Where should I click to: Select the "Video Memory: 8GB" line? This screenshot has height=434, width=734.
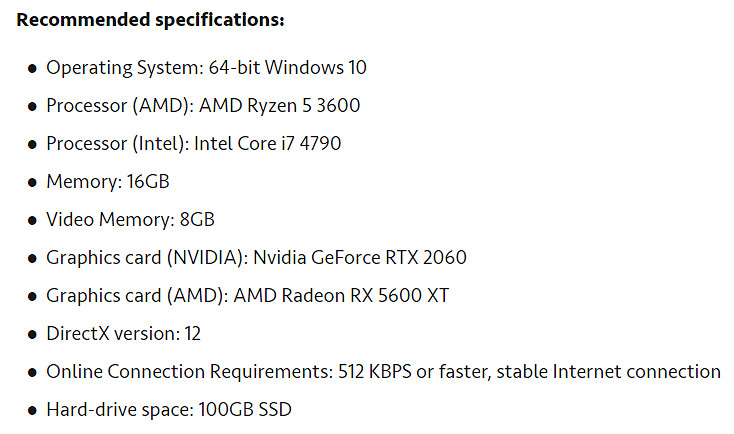click(130, 220)
